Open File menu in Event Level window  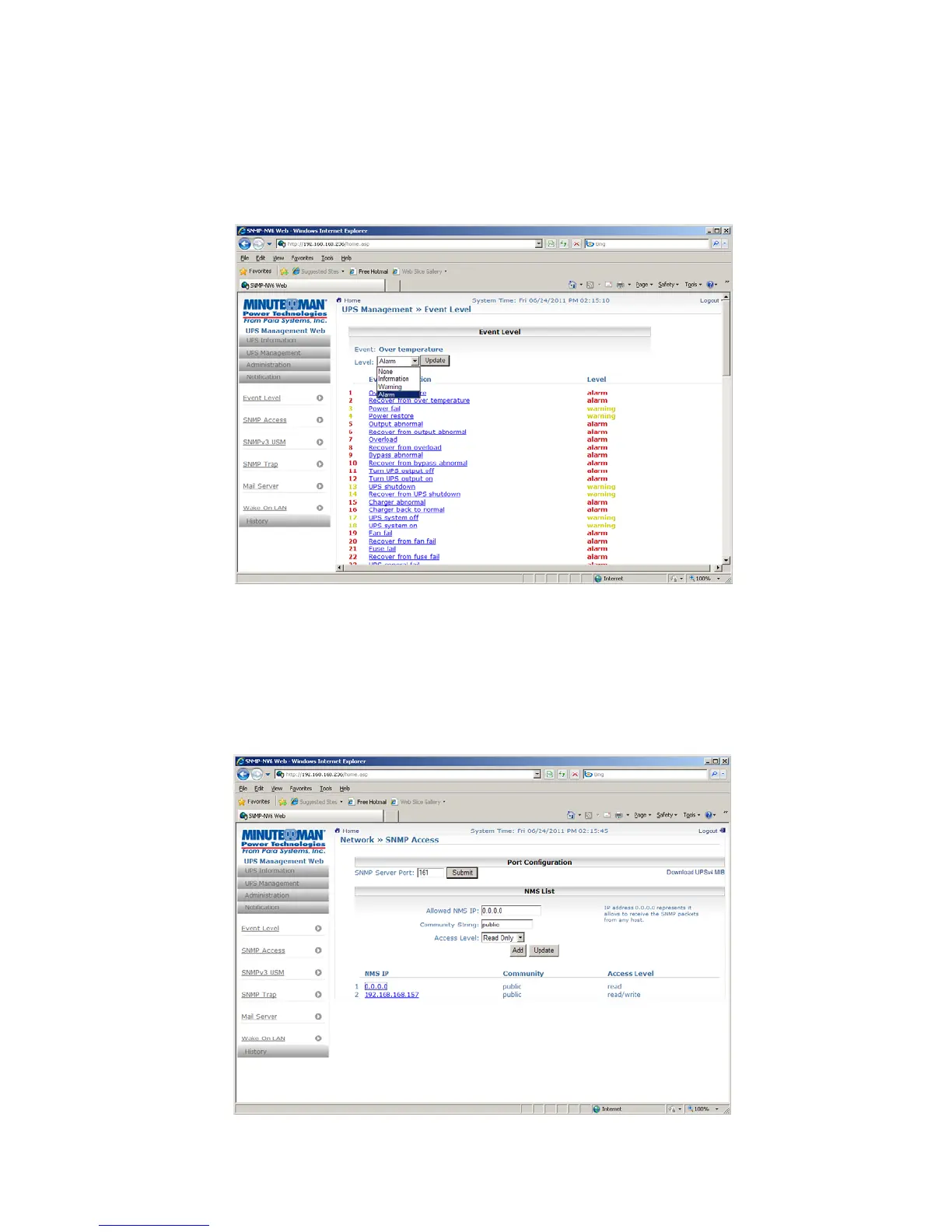(244, 258)
